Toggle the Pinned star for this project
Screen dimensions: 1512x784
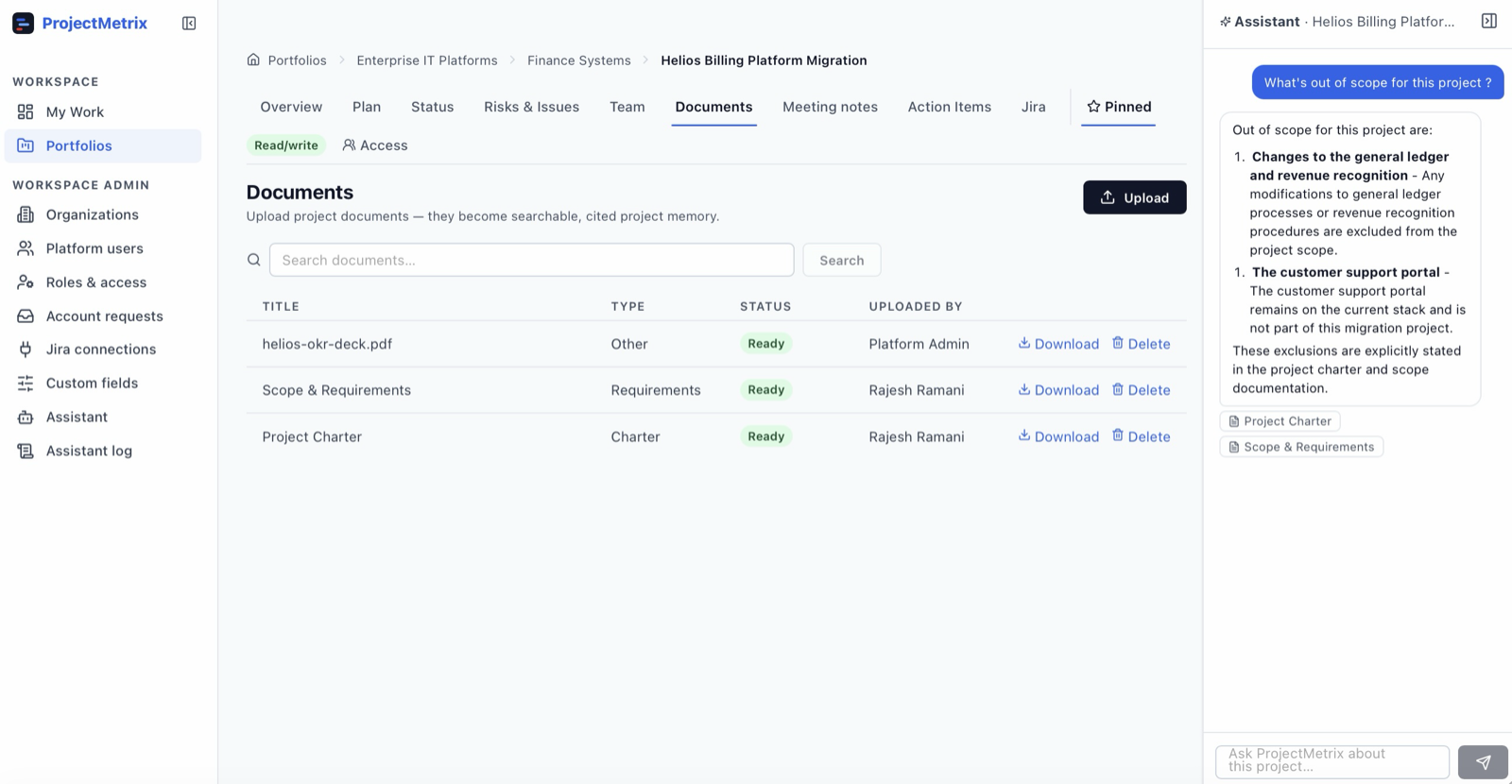pos(1119,107)
